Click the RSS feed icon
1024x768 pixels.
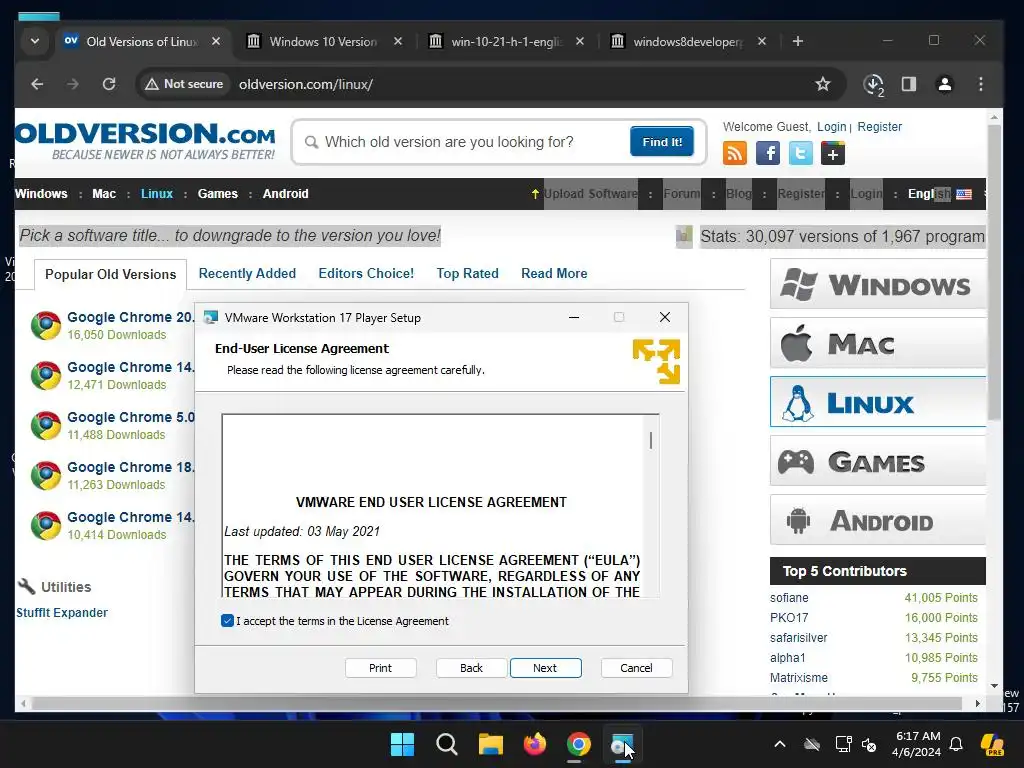pyautogui.click(x=735, y=153)
